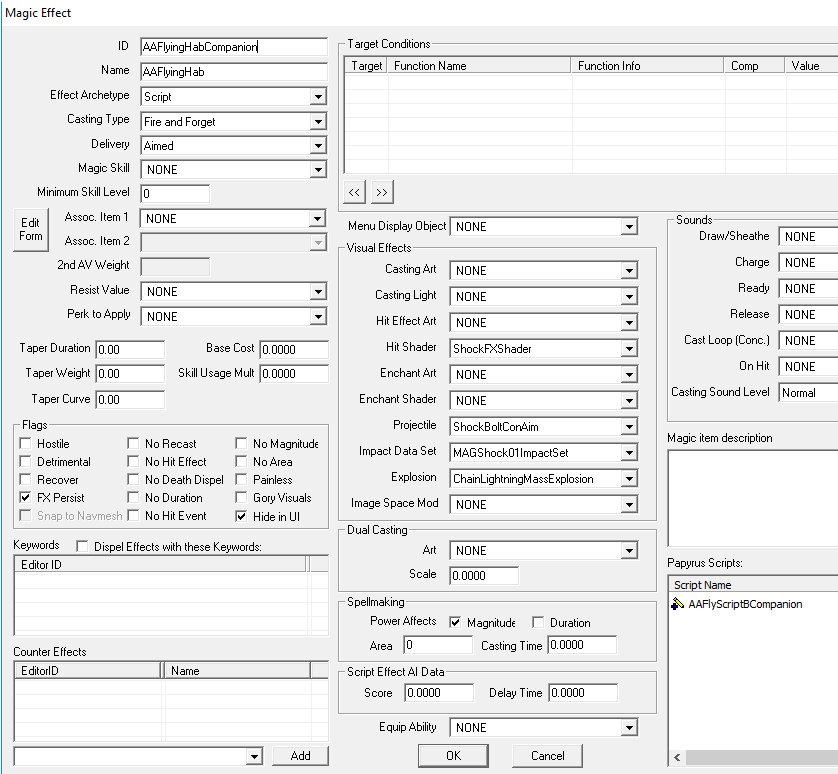Uncheck Power Affects Magnitude

click(x=455, y=622)
